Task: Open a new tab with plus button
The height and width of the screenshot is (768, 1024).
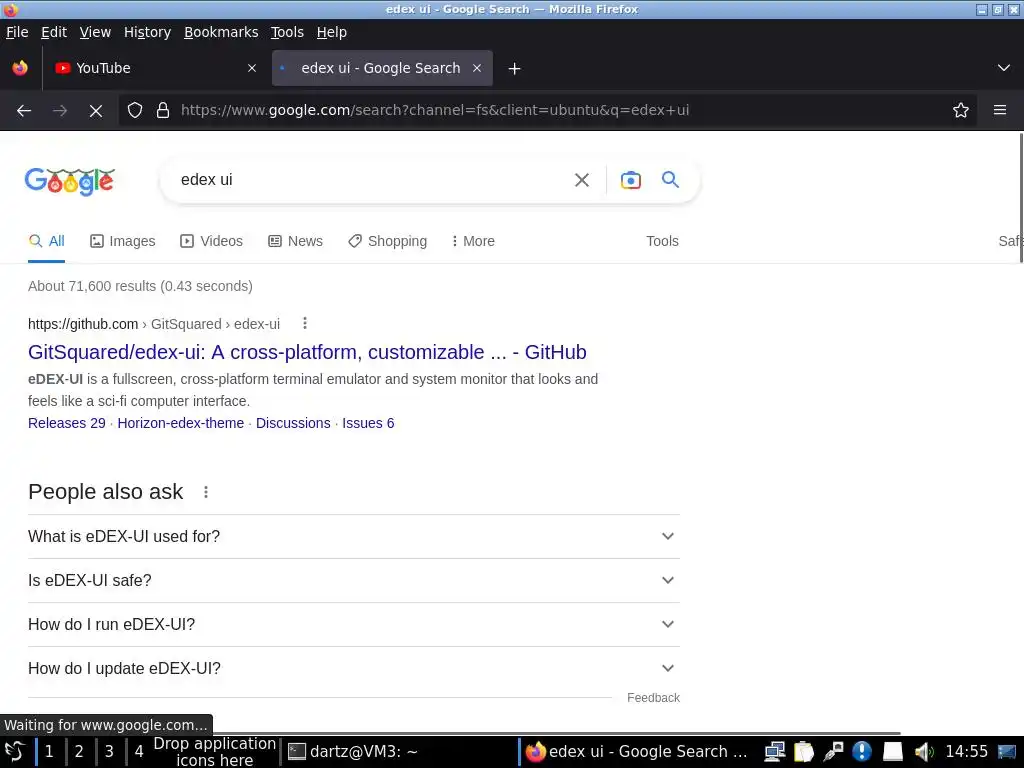Action: (515, 69)
